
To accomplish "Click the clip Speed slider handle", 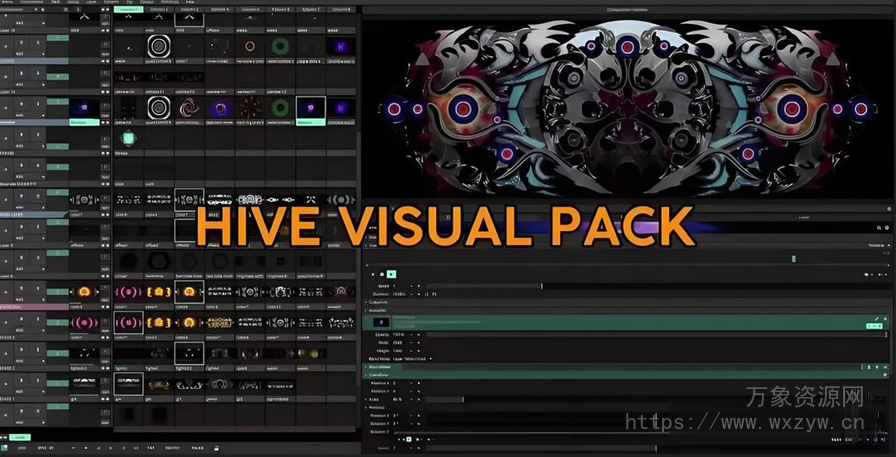I will pos(542,286).
